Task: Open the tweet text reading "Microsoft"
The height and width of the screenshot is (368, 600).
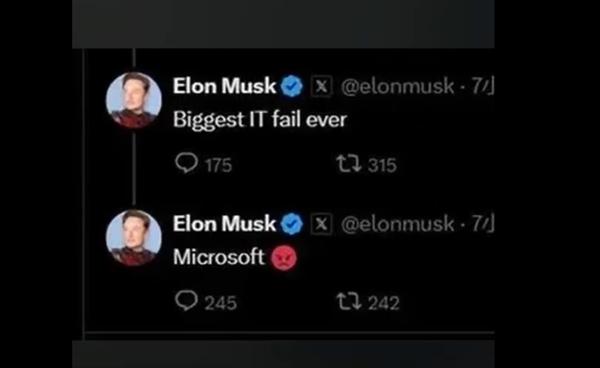Action: [x=219, y=257]
